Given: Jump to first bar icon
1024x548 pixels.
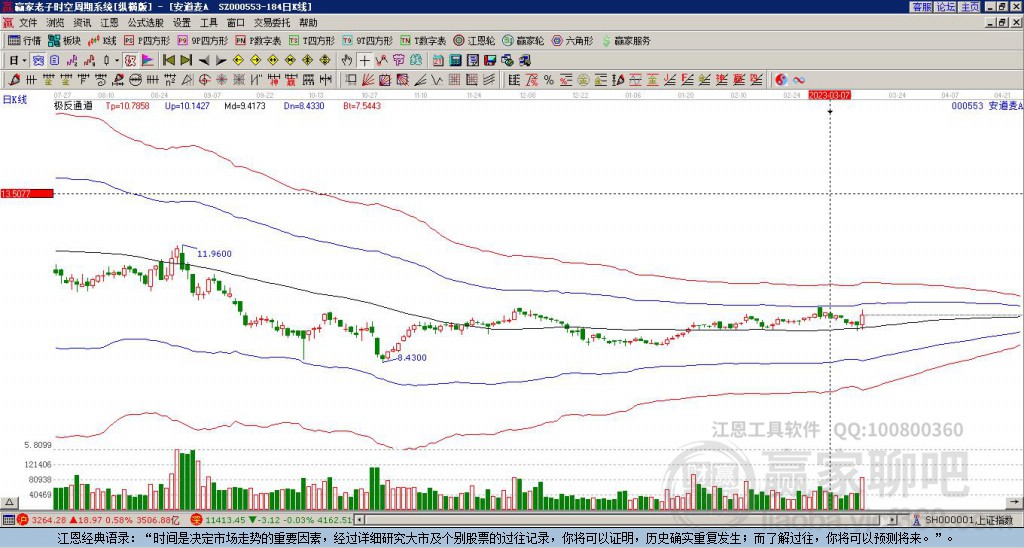Looking at the screenshot, I should [168, 60].
